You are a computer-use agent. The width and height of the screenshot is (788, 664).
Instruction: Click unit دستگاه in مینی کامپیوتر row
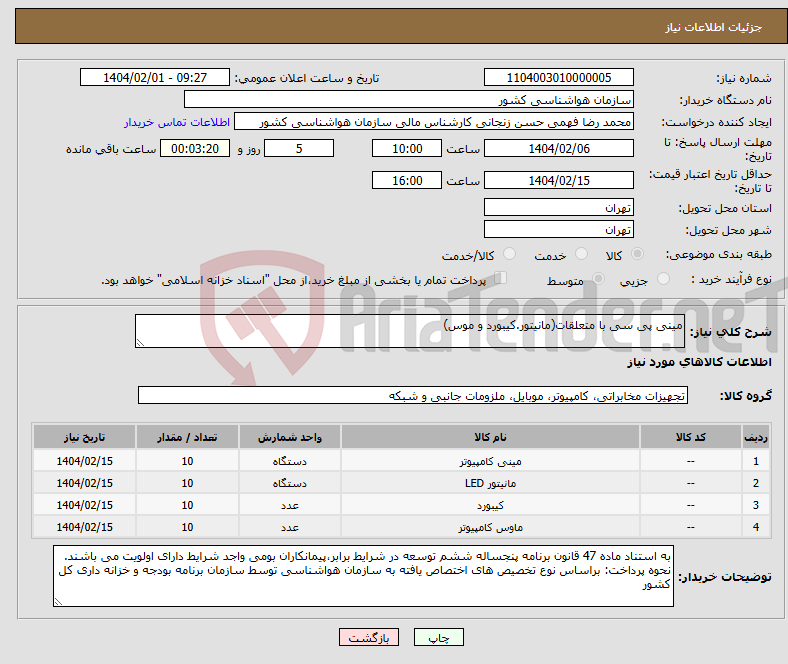290,461
